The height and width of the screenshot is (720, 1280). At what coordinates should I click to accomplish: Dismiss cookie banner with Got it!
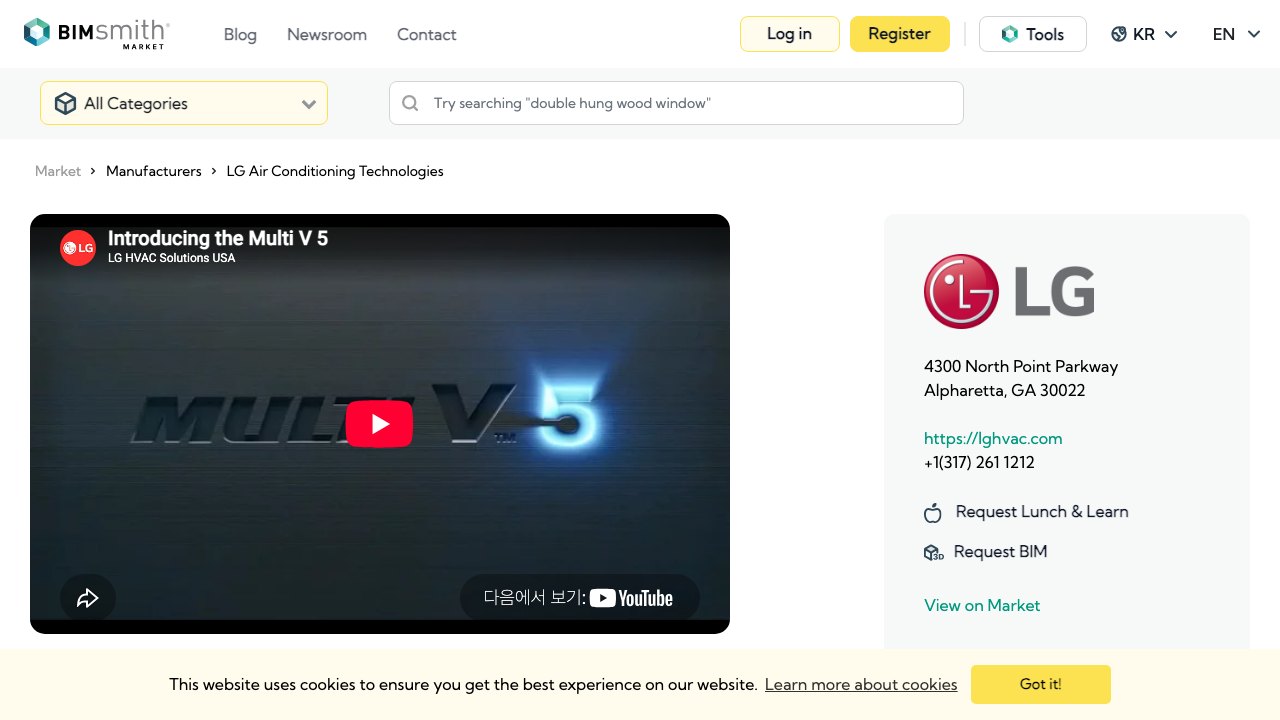click(x=1041, y=684)
